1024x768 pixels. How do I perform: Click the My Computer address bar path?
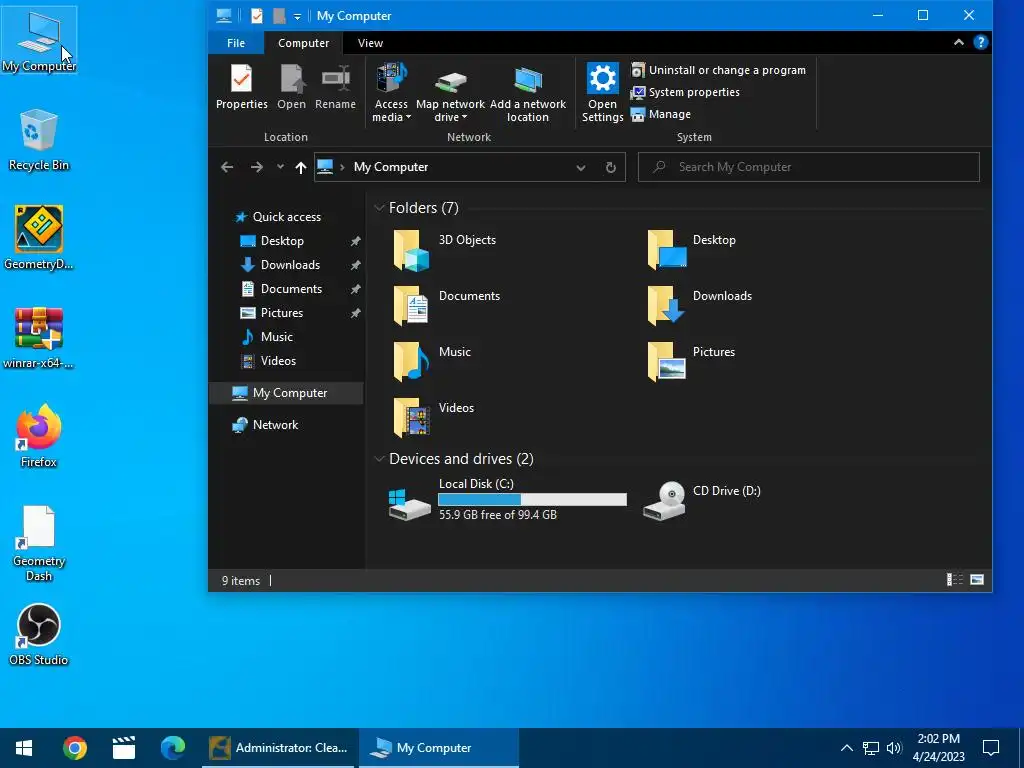pos(391,167)
